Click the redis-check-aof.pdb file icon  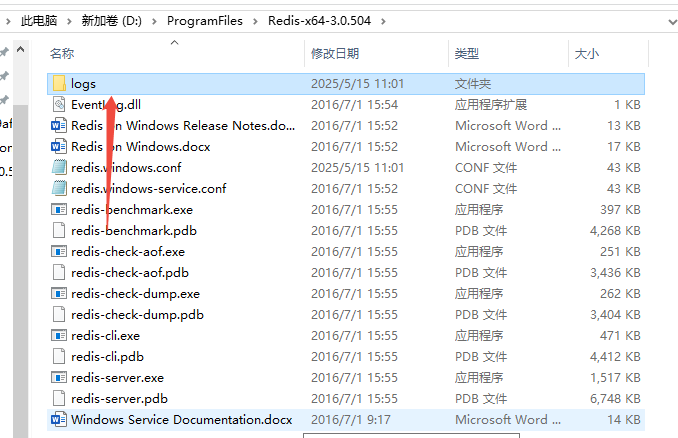click(59, 272)
